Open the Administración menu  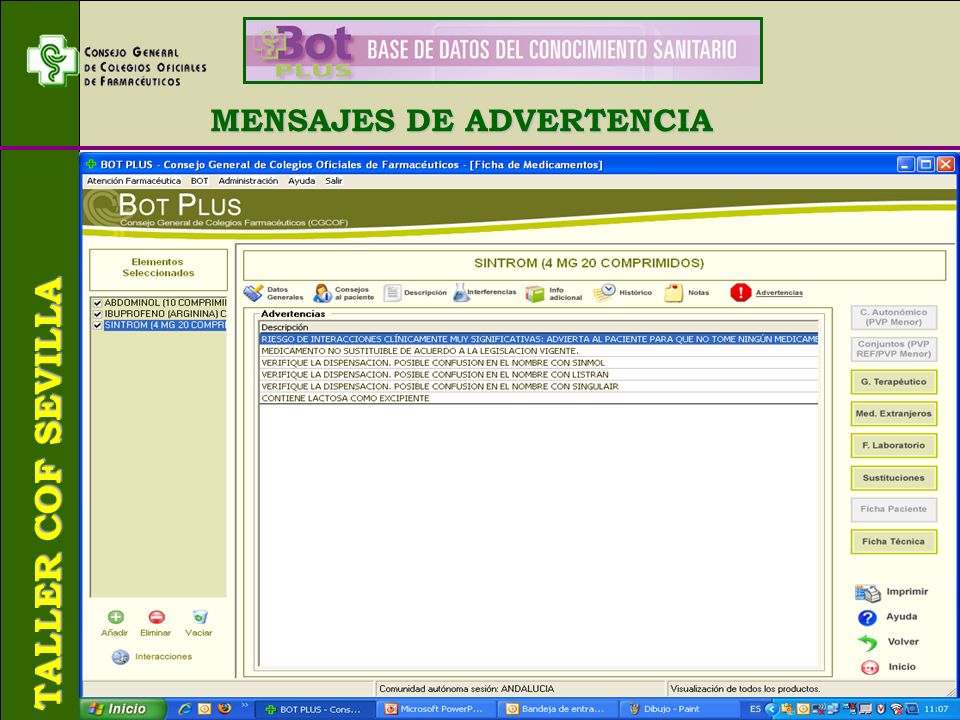click(x=248, y=181)
